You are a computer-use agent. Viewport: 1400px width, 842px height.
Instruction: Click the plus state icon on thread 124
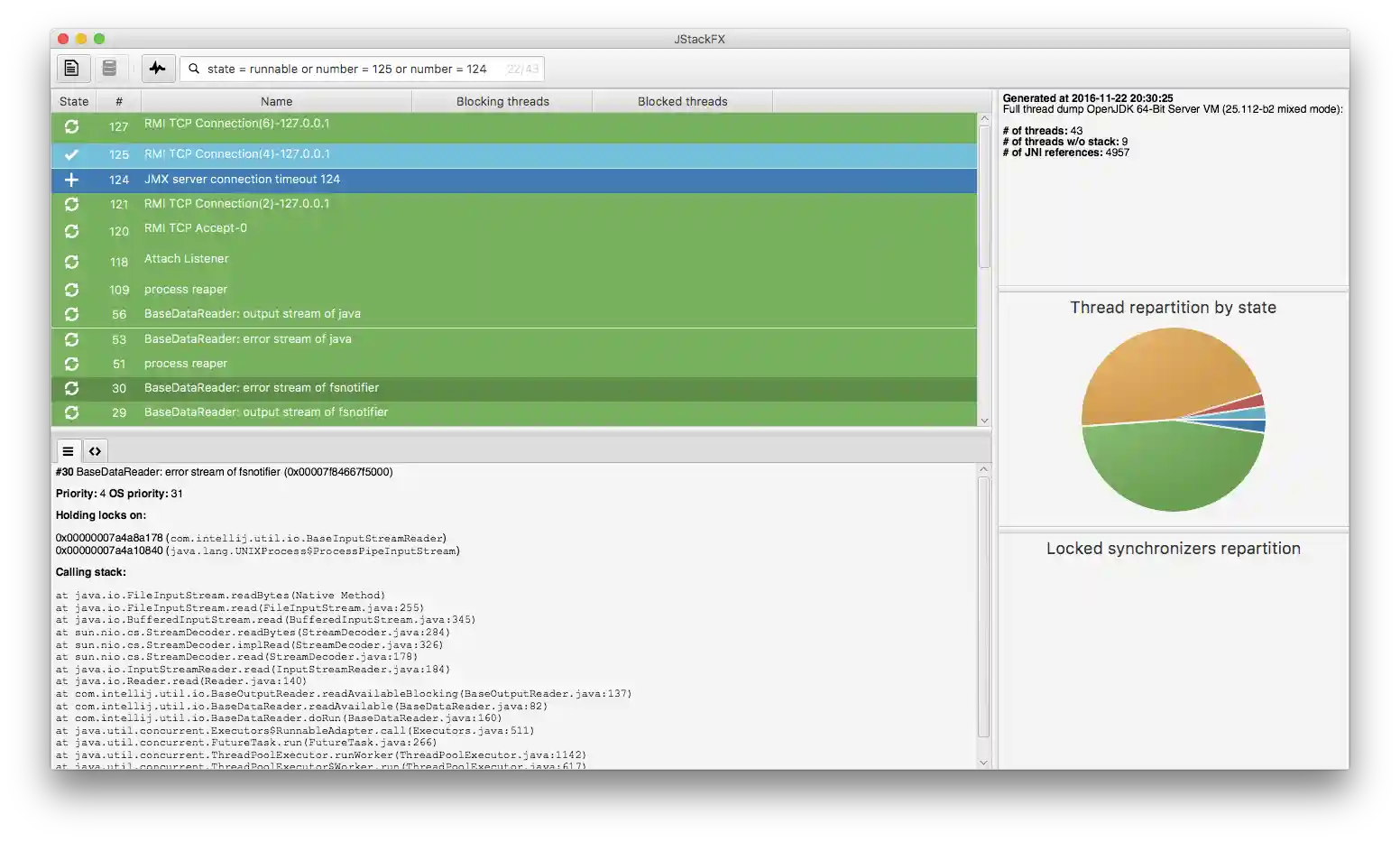pos(71,180)
